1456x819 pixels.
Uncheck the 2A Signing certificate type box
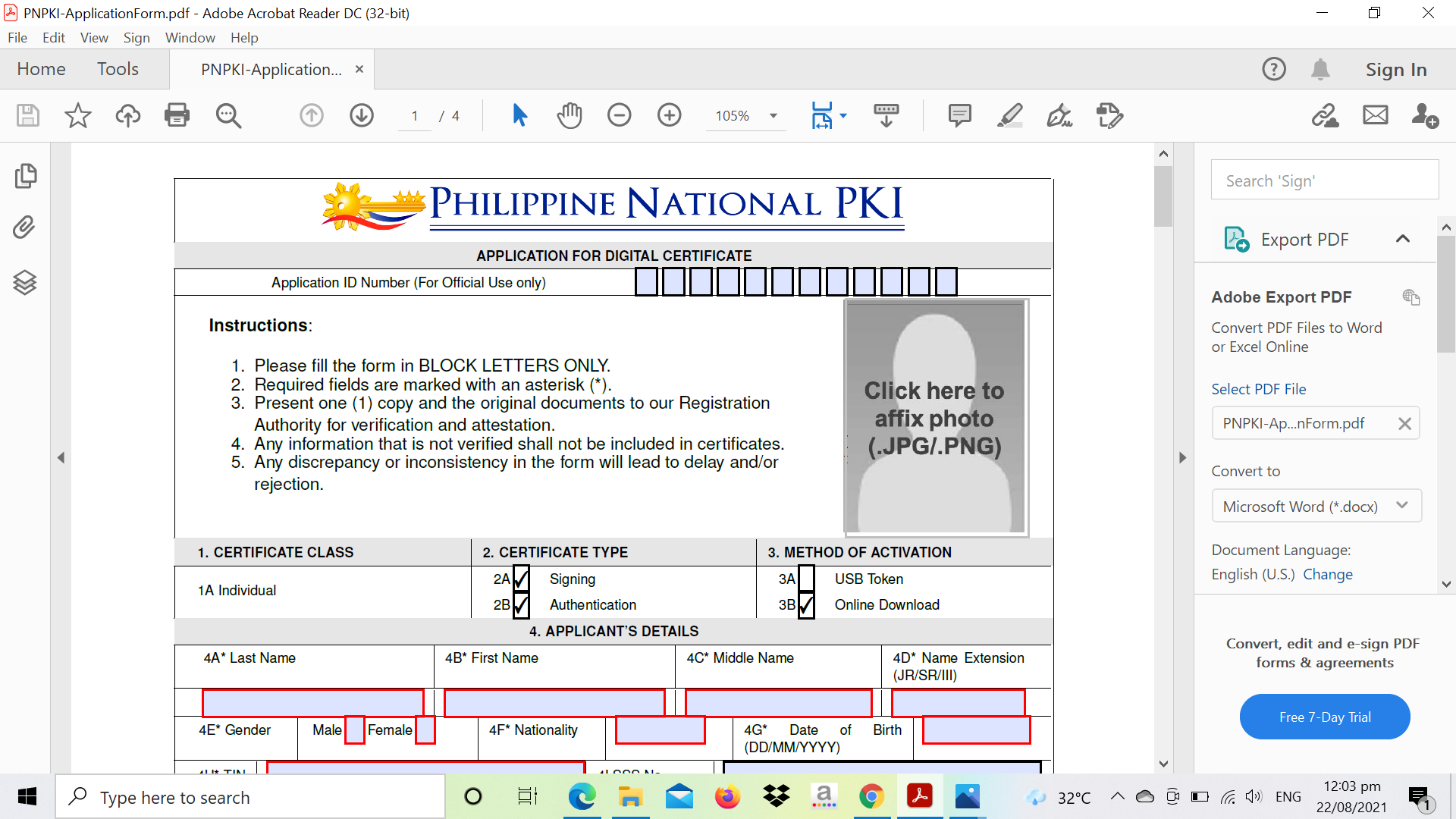[521, 579]
